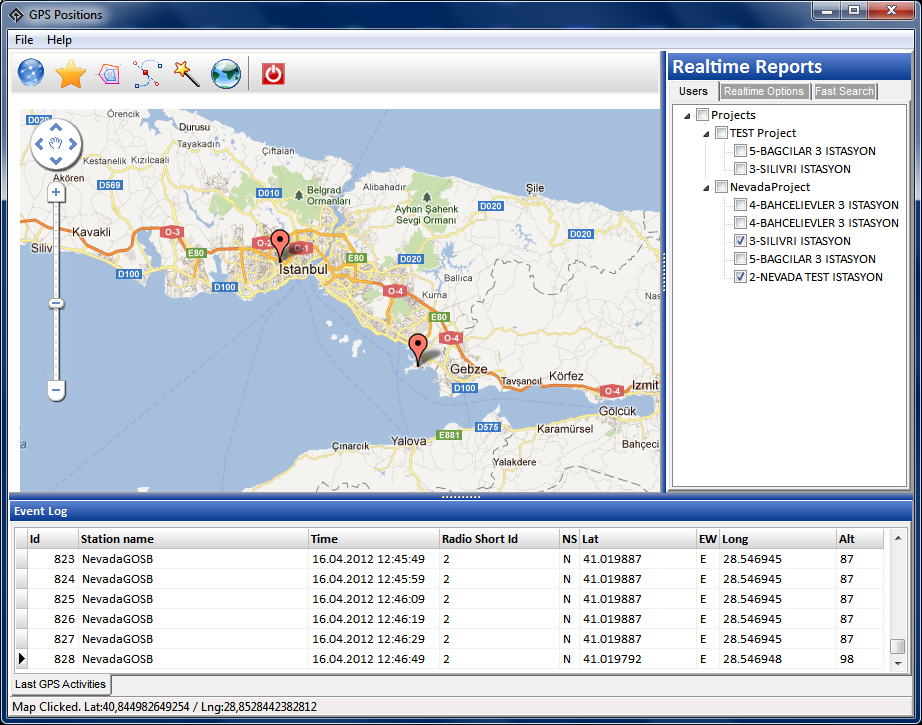Screen dimensions: 922x725
Task: Select the Last GPS Activities tab
Action: pos(61,684)
